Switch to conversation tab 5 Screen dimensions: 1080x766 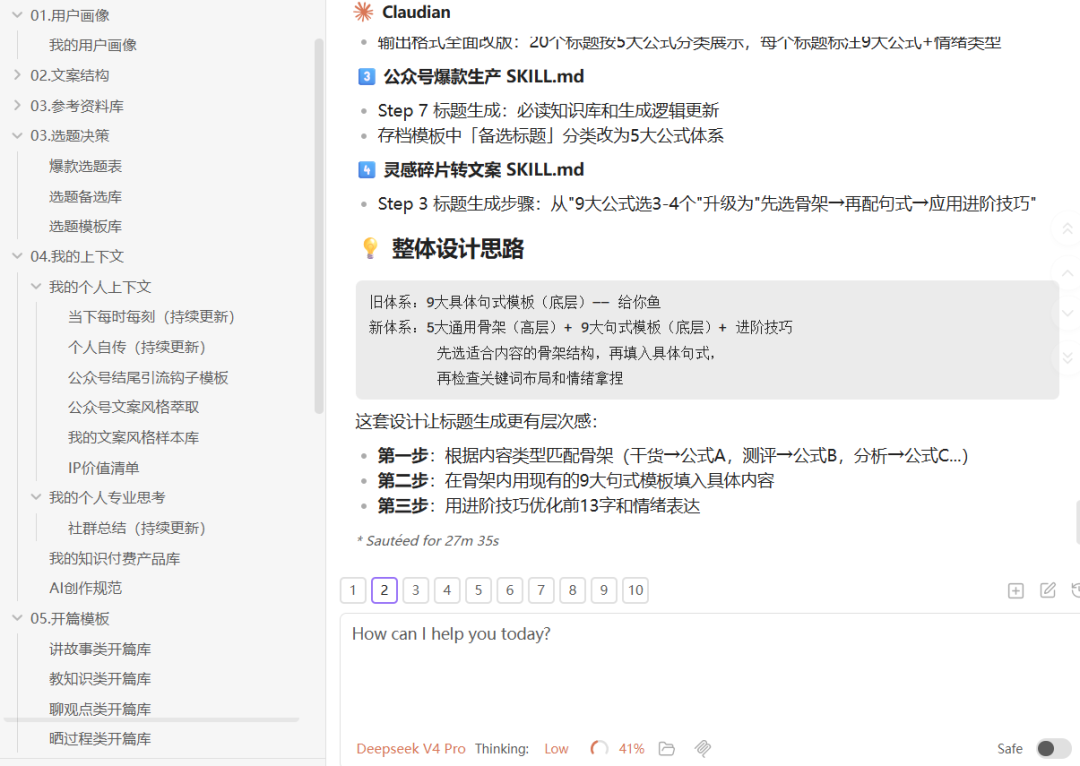tap(478, 590)
